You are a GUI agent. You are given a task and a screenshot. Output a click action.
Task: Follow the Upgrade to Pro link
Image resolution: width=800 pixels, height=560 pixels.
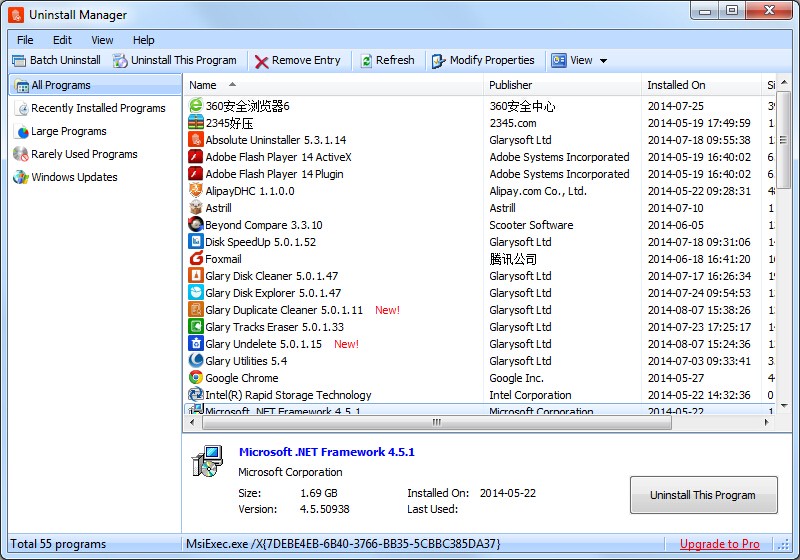point(719,544)
